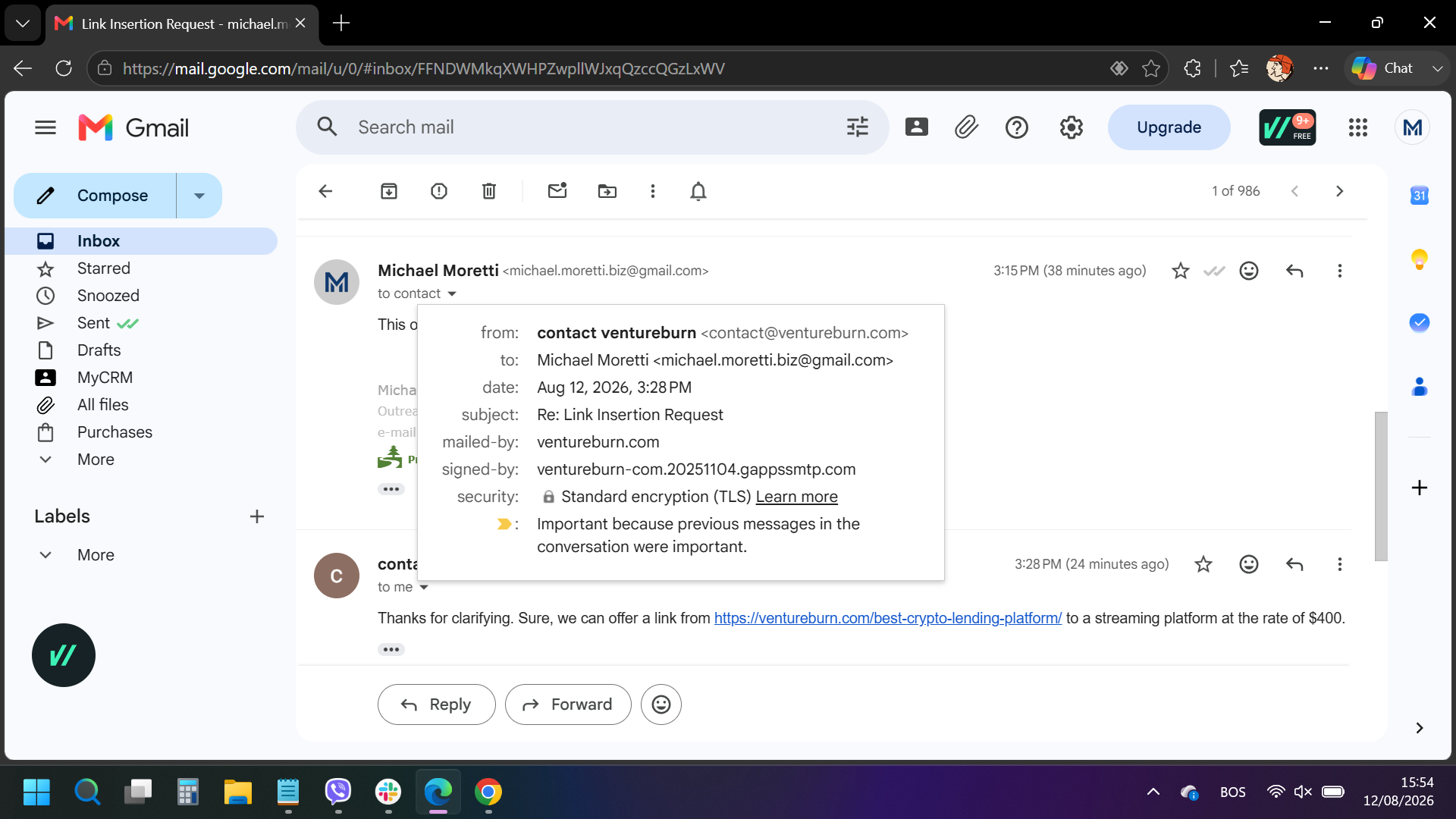This screenshot has height=819, width=1456.
Task: Go to the older conversation arrow
Action: point(1339,191)
